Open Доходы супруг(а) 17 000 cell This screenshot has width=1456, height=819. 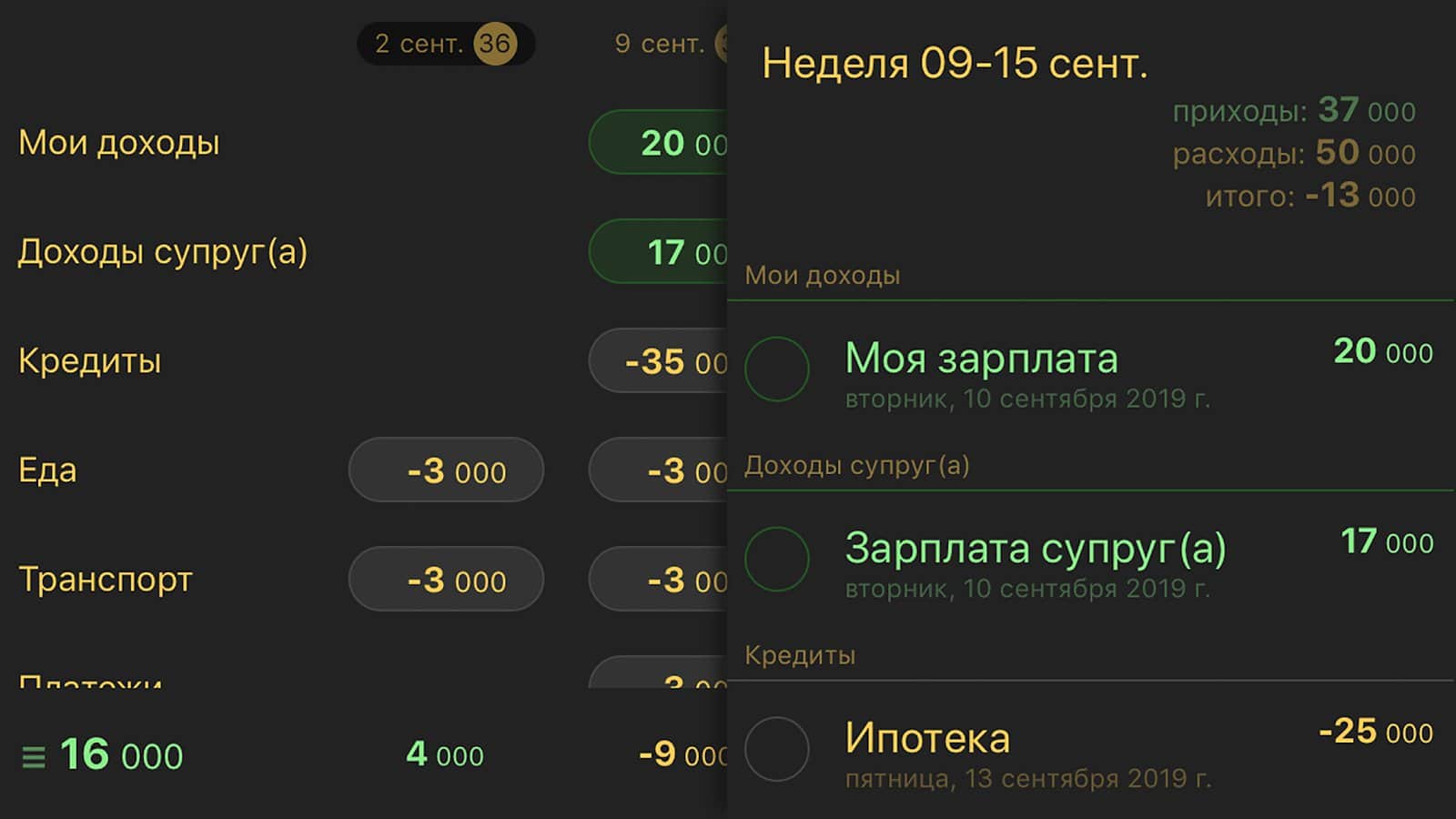point(659,252)
